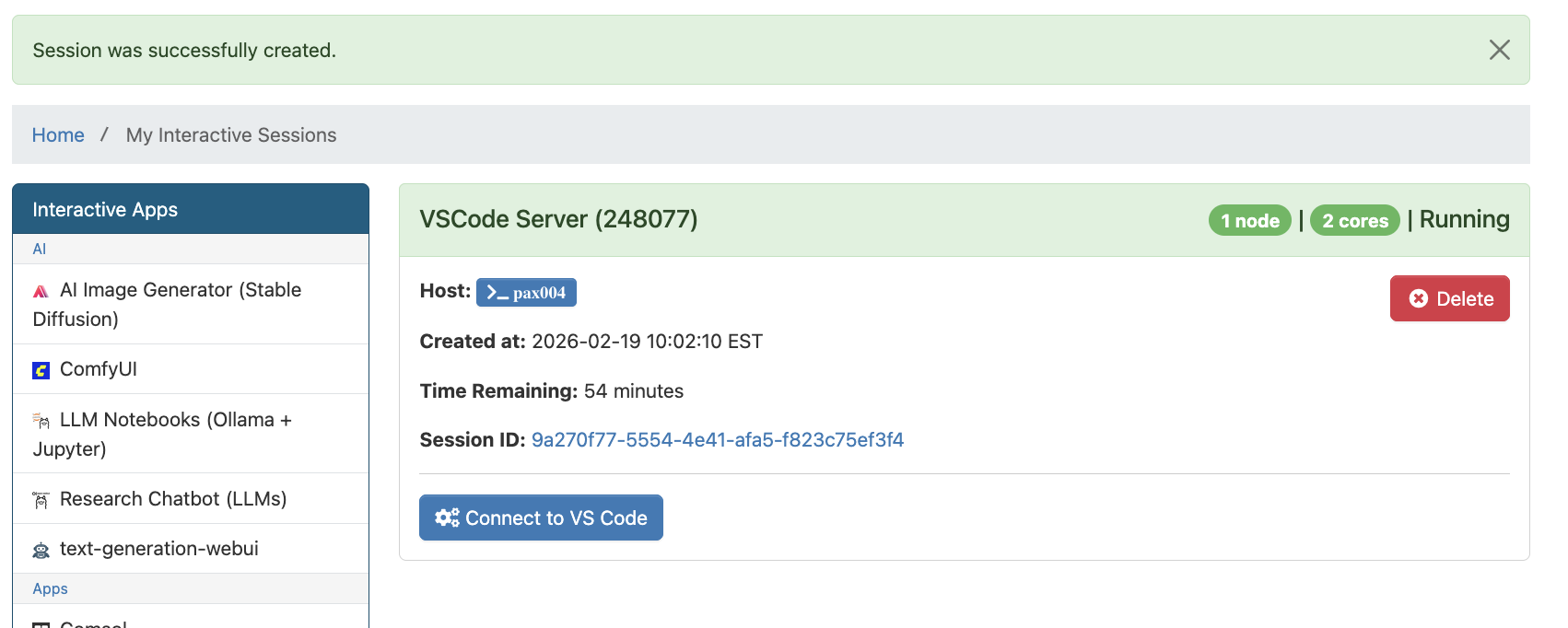Click the terminal prompt icon beside pax004
Image resolution: width=1568 pixels, height=628 pixels.
(497, 293)
